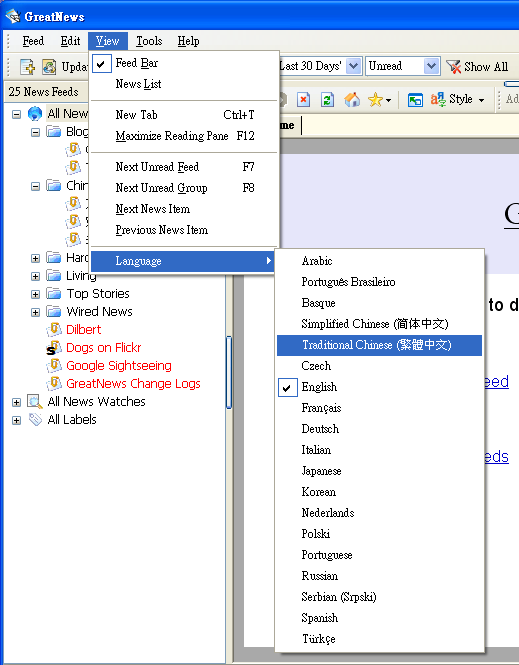Choose Next News Item
This screenshot has height=665, width=519.
184,209
